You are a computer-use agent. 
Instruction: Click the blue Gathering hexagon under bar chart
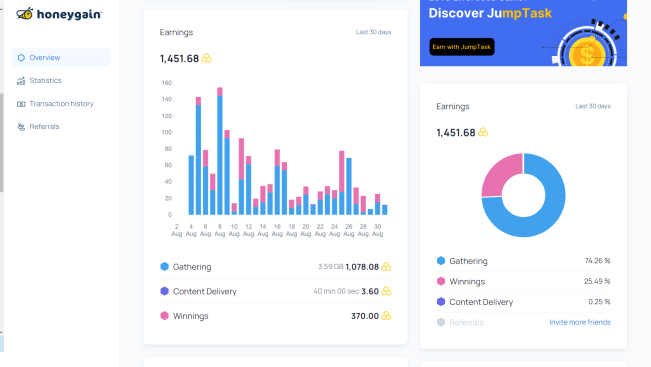[x=164, y=267]
